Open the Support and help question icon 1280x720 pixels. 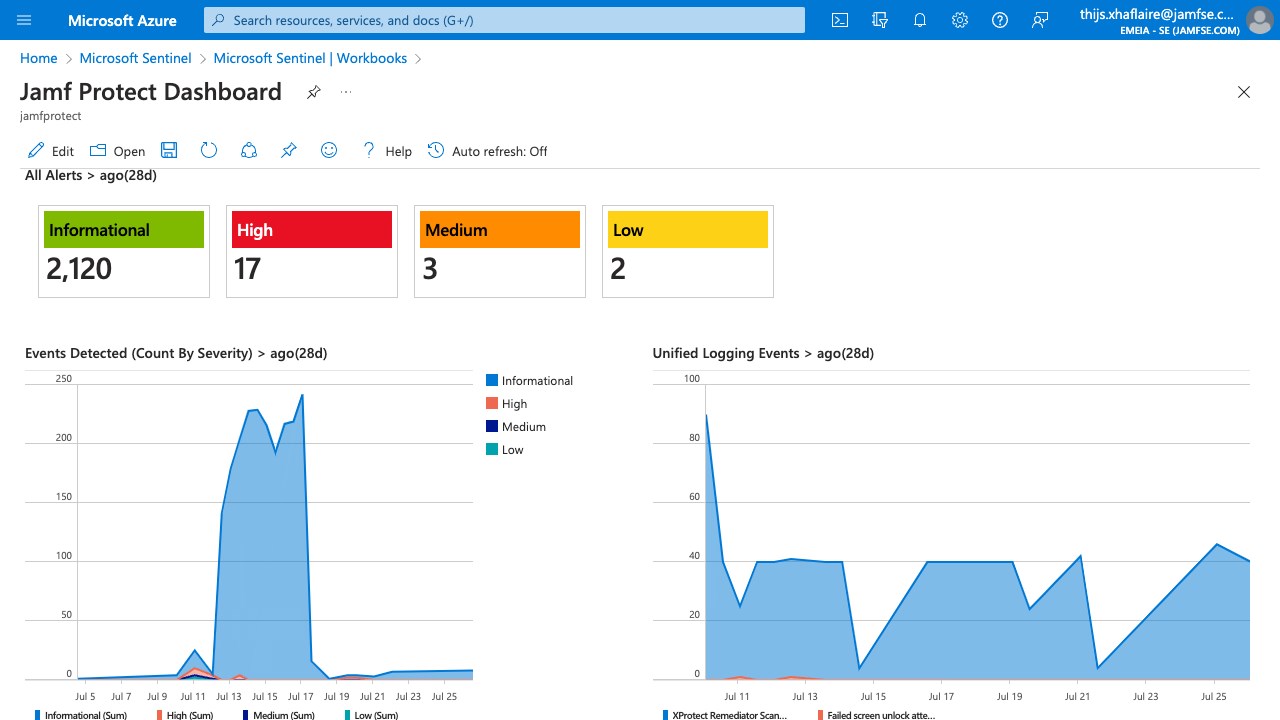(x=1000, y=20)
